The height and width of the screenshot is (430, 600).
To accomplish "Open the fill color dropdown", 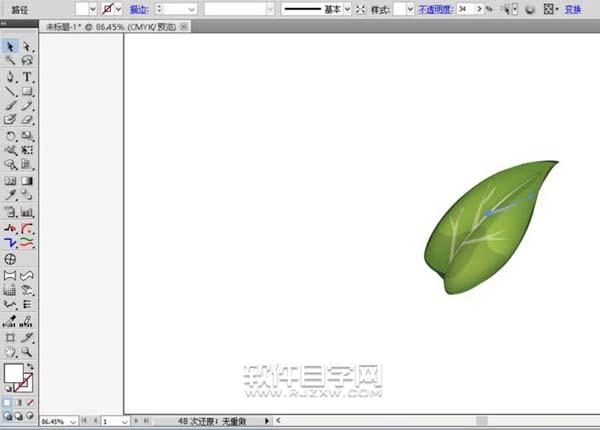I will pos(93,9).
